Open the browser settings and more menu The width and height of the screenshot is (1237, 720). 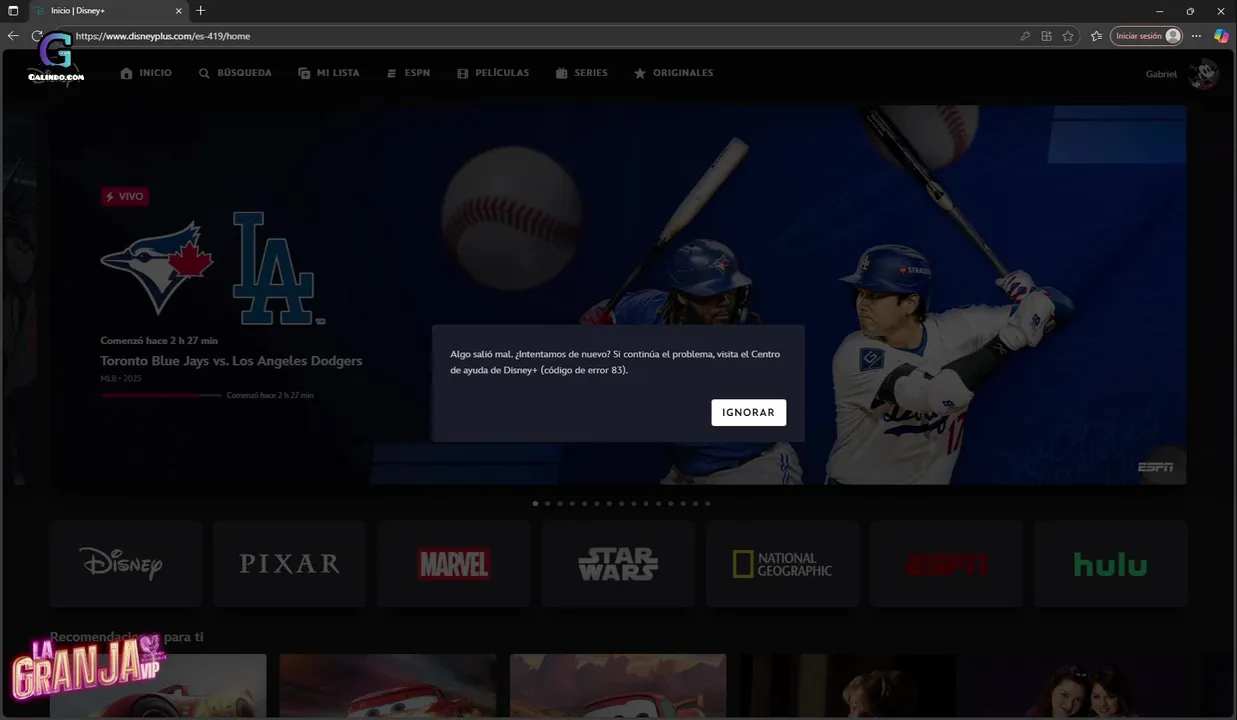(x=1196, y=36)
